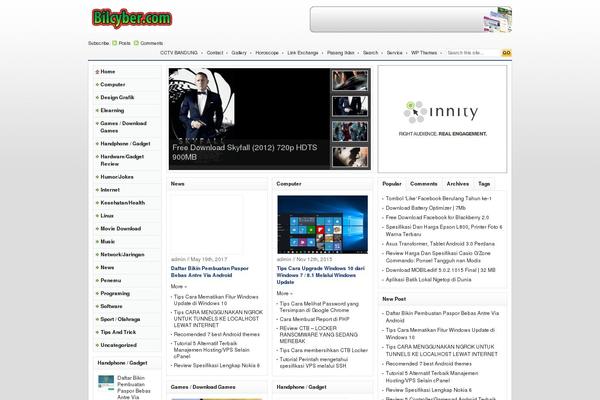Click the Home star icon in sidebar
Viewport: 600px width, 400px height.
click(97, 72)
